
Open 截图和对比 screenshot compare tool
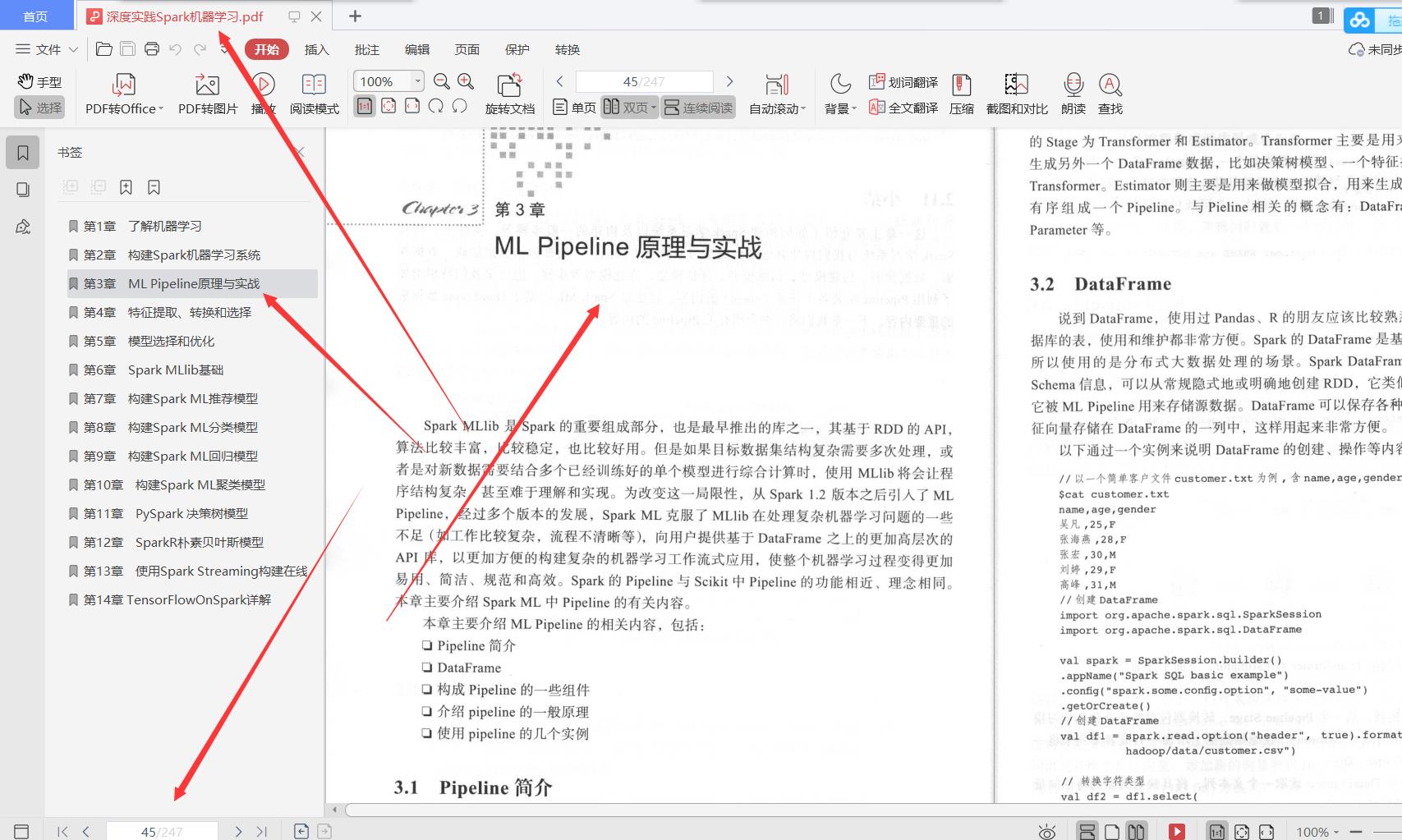pos(1017,94)
